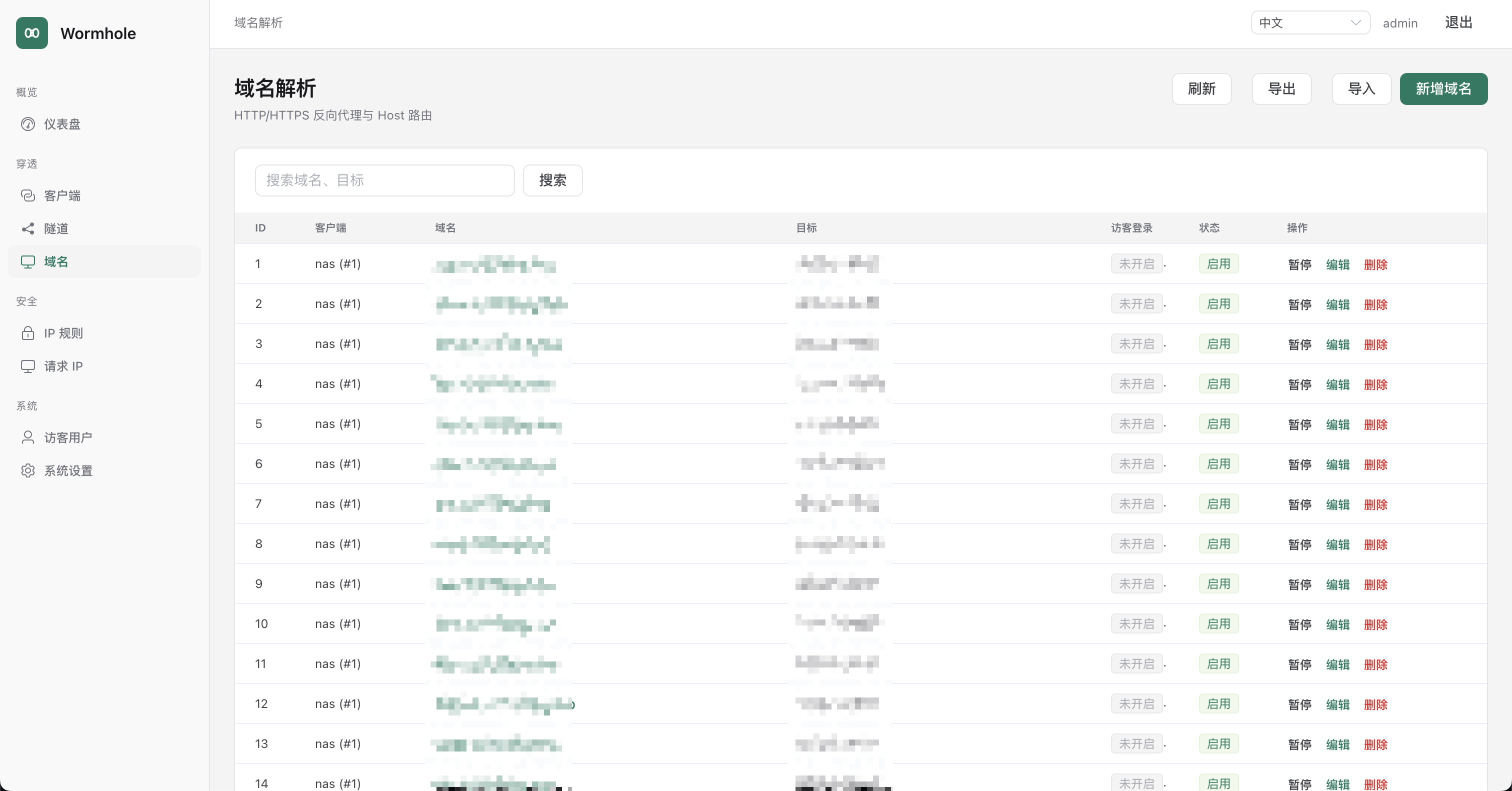Click 暂停 in row 11
The image size is (1512, 791).
[x=1299, y=664]
